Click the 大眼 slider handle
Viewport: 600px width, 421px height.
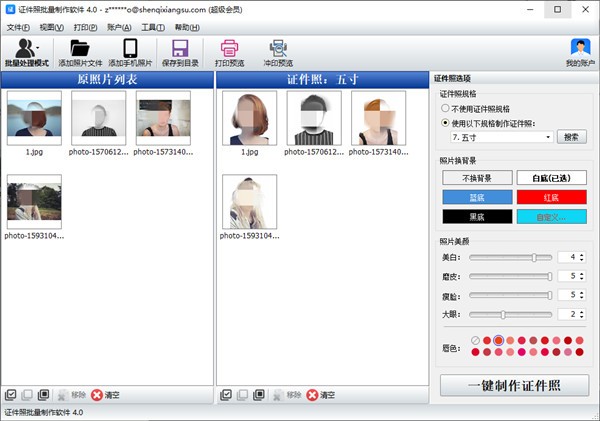point(503,315)
